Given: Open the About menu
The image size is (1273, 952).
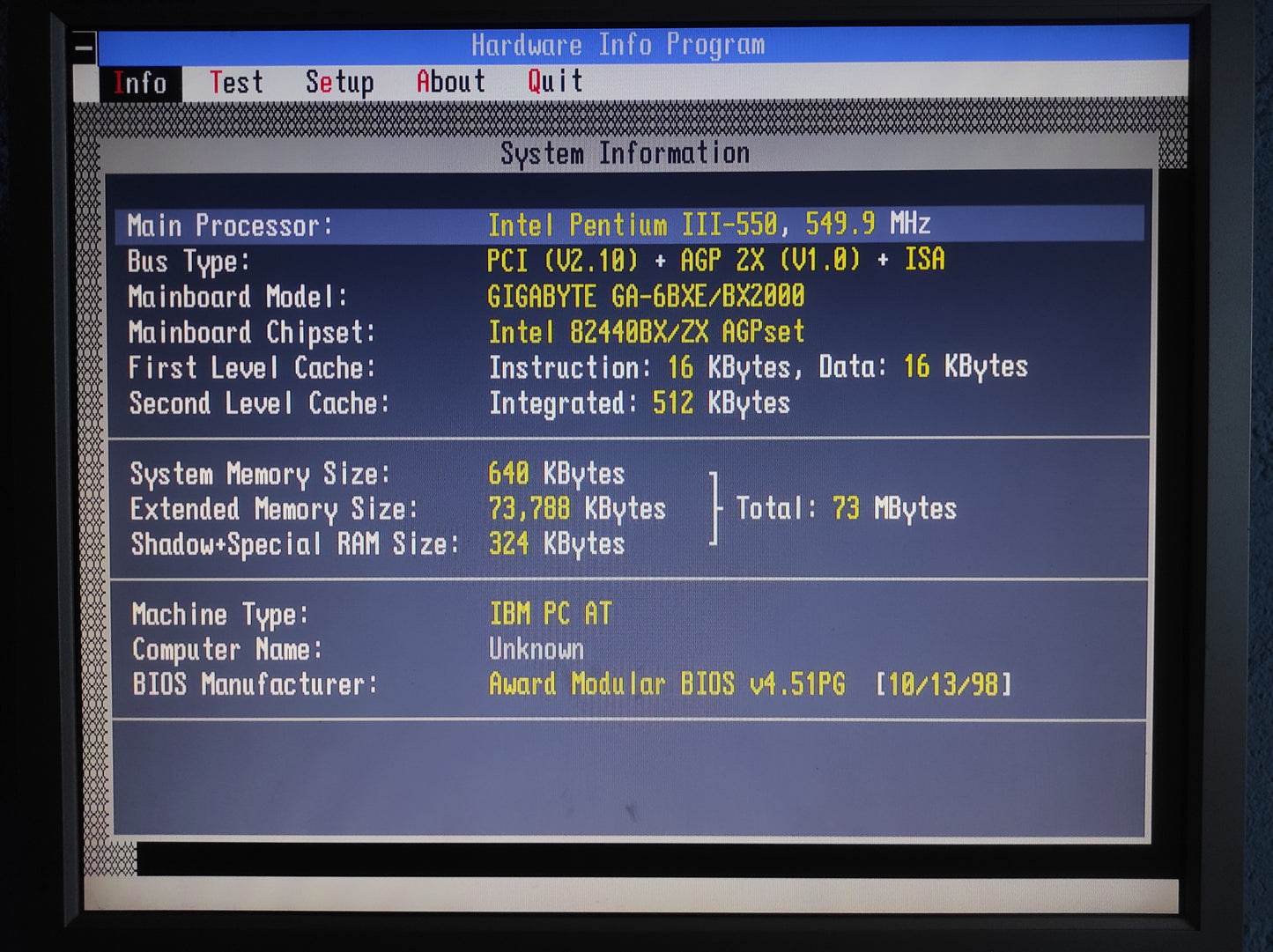Looking at the screenshot, I should 450,82.
